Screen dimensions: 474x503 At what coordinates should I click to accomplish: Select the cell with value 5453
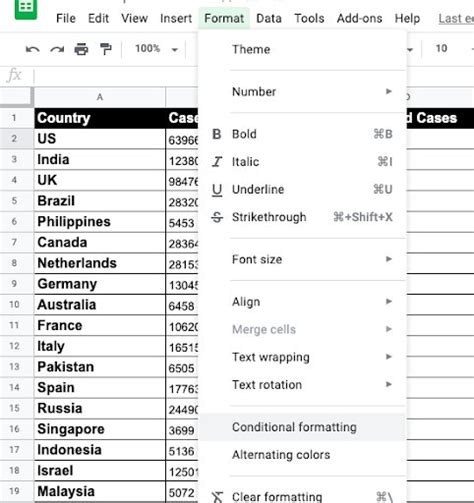[182, 222]
